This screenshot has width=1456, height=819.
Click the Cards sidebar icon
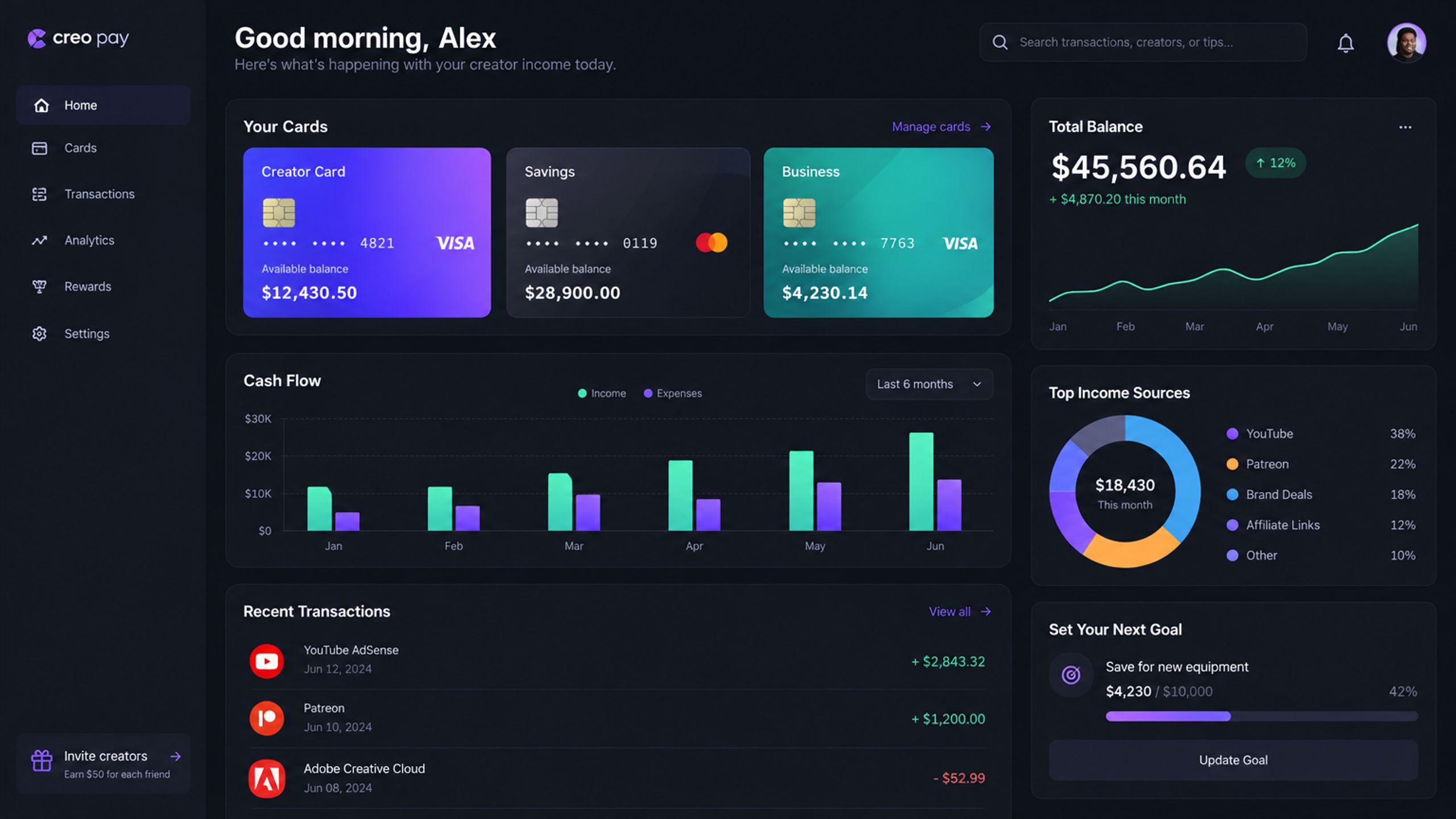pos(39,148)
